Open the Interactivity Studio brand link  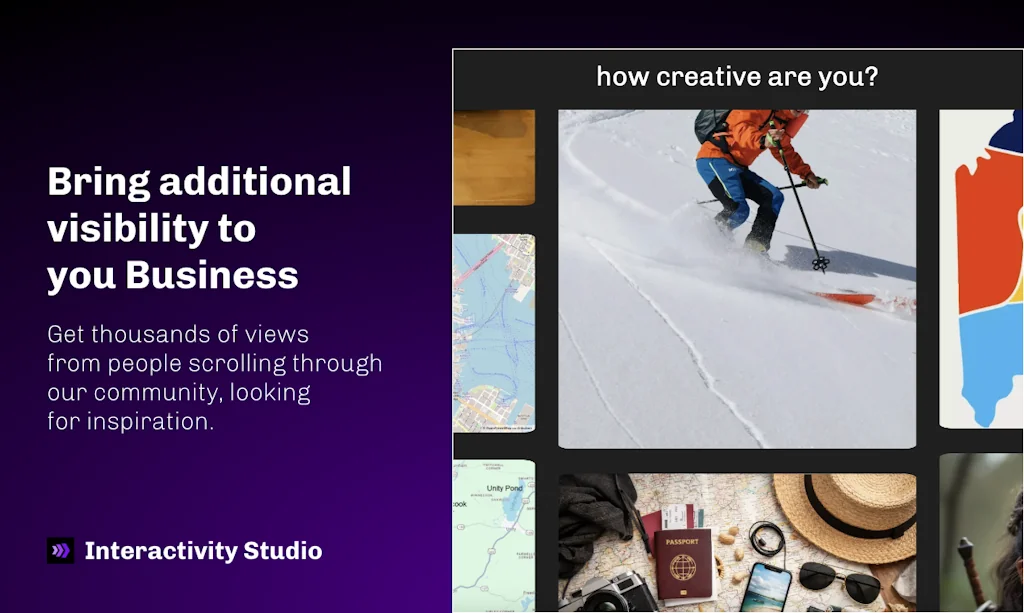click(x=204, y=550)
